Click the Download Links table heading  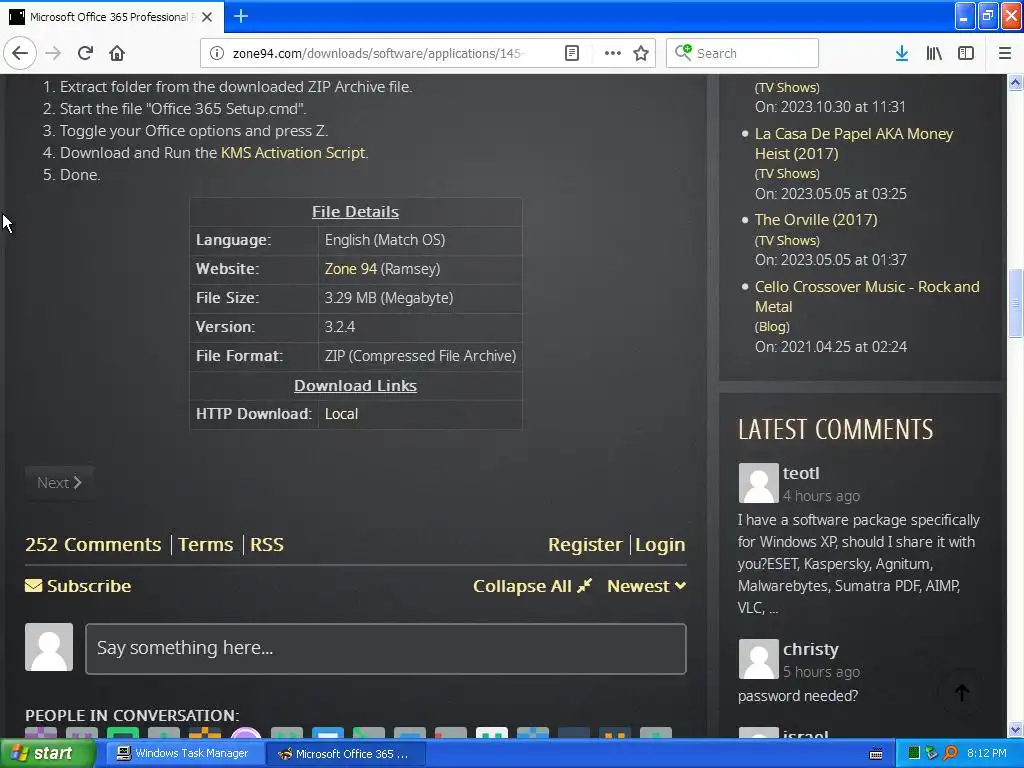355,386
